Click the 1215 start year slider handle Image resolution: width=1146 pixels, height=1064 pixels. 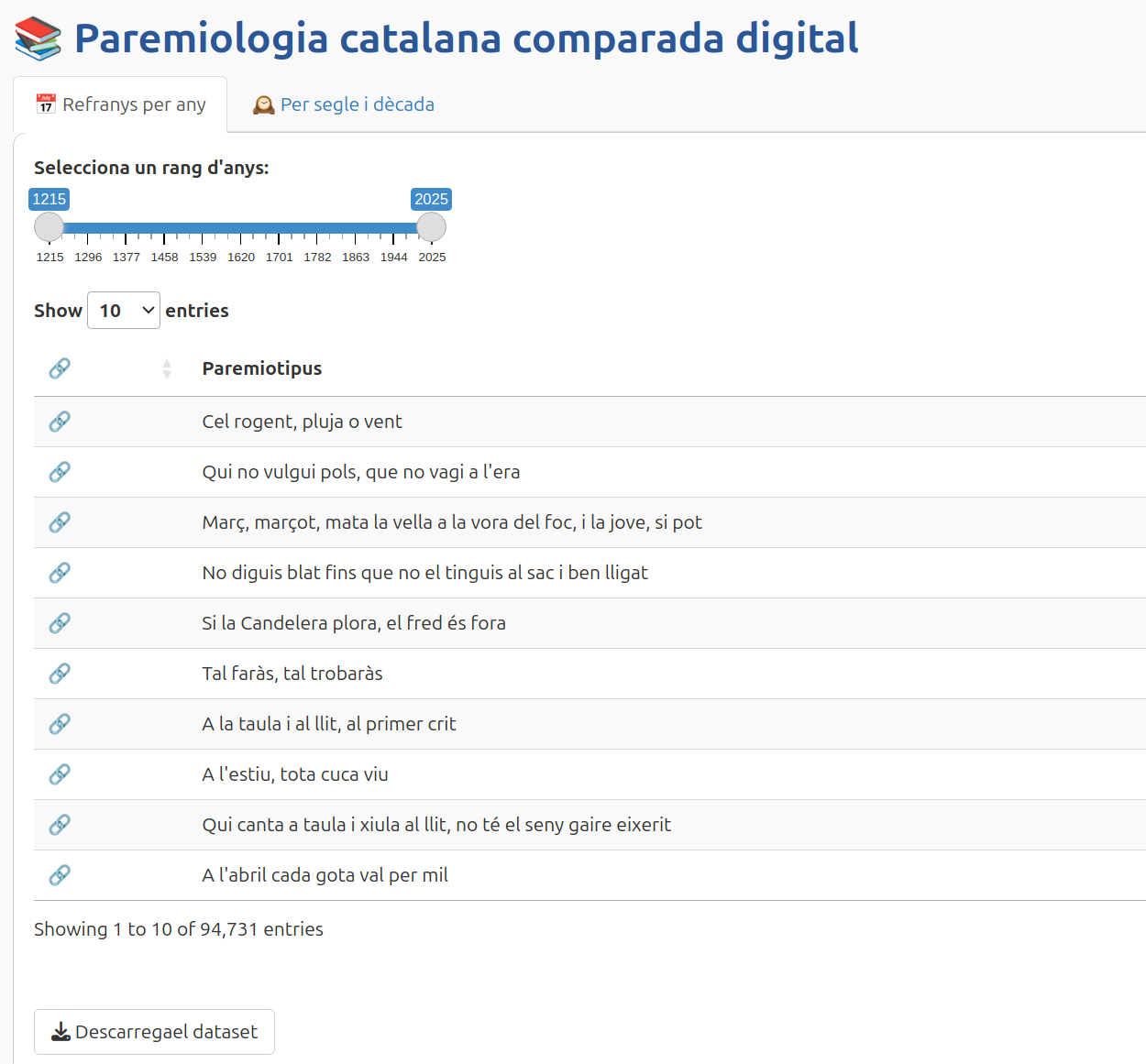(49, 227)
